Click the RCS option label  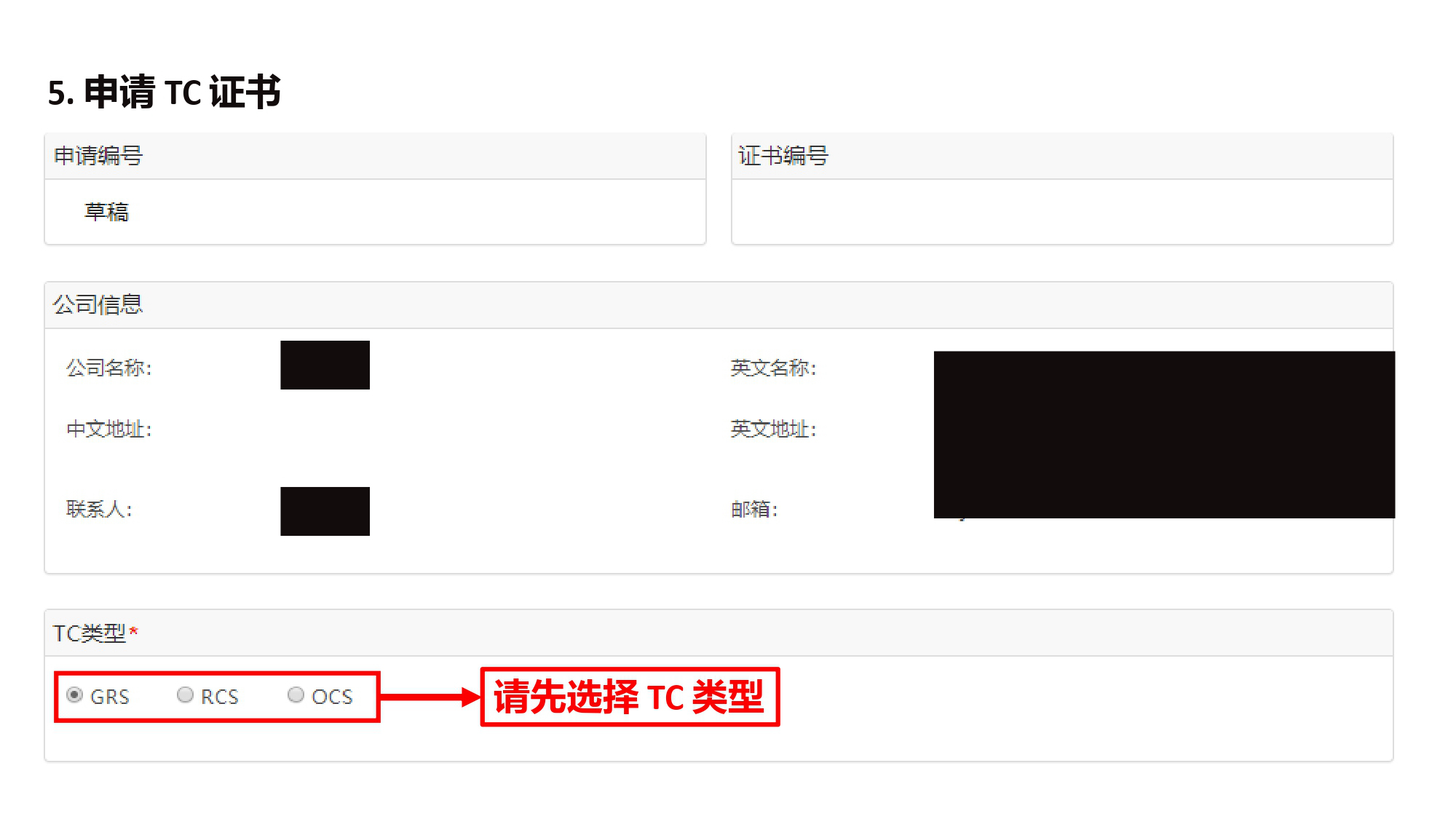(x=220, y=697)
